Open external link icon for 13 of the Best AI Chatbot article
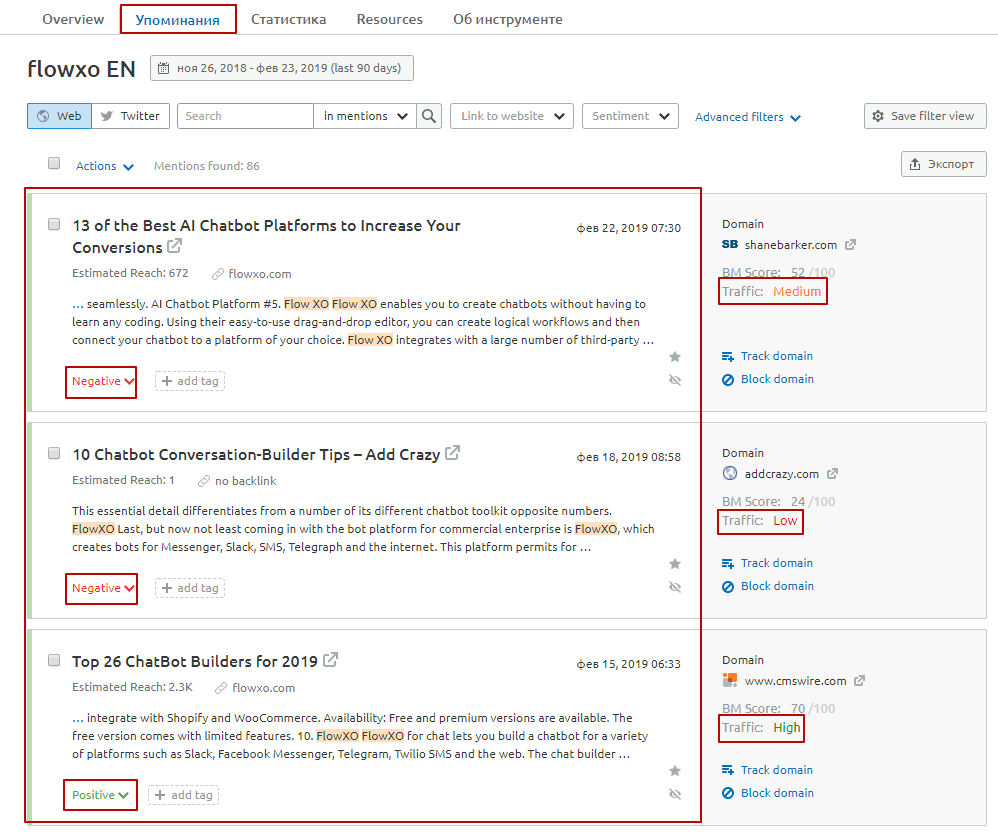The height and width of the screenshot is (833, 998). pyautogui.click(x=174, y=246)
